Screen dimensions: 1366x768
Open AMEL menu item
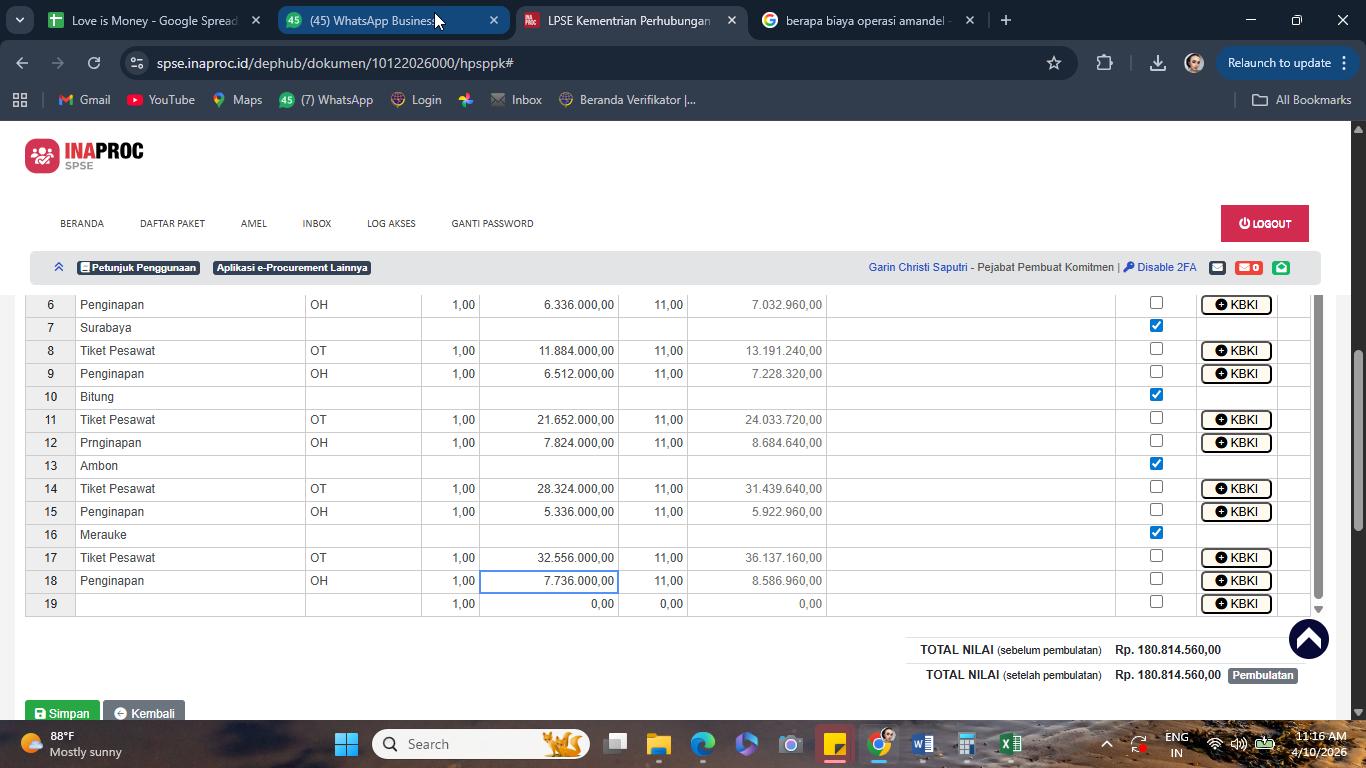[254, 223]
